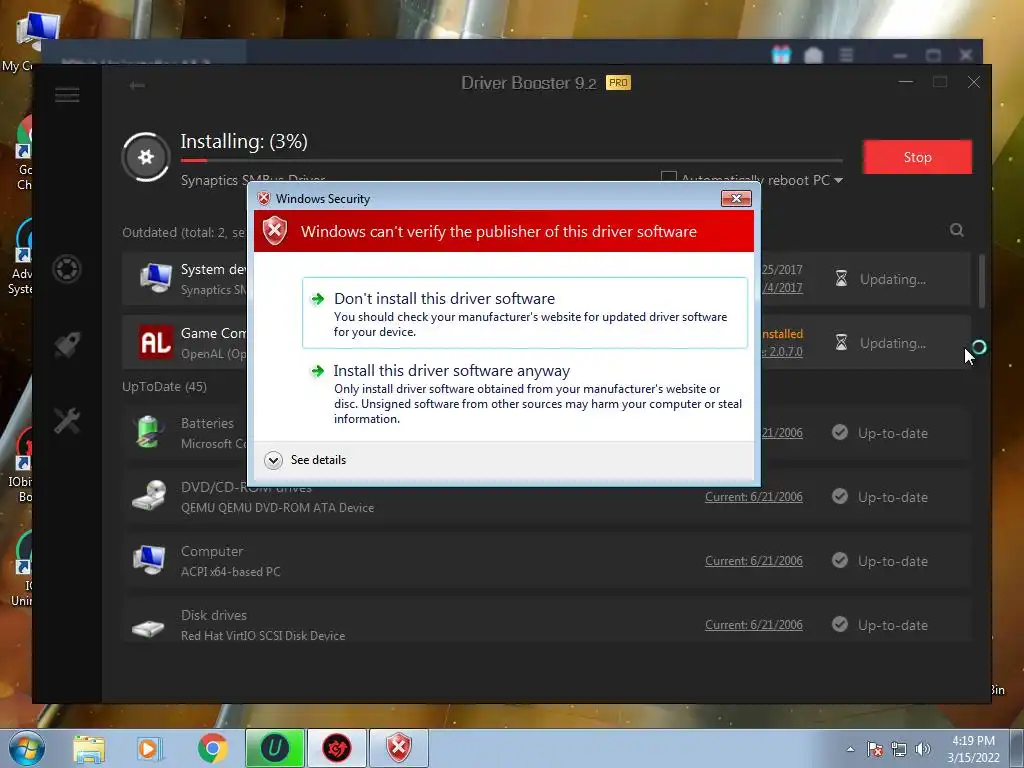The width and height of the screenshot is (1024, 768).
Task: Open the Scan section in the sidebar
Action: pos(67,269)
